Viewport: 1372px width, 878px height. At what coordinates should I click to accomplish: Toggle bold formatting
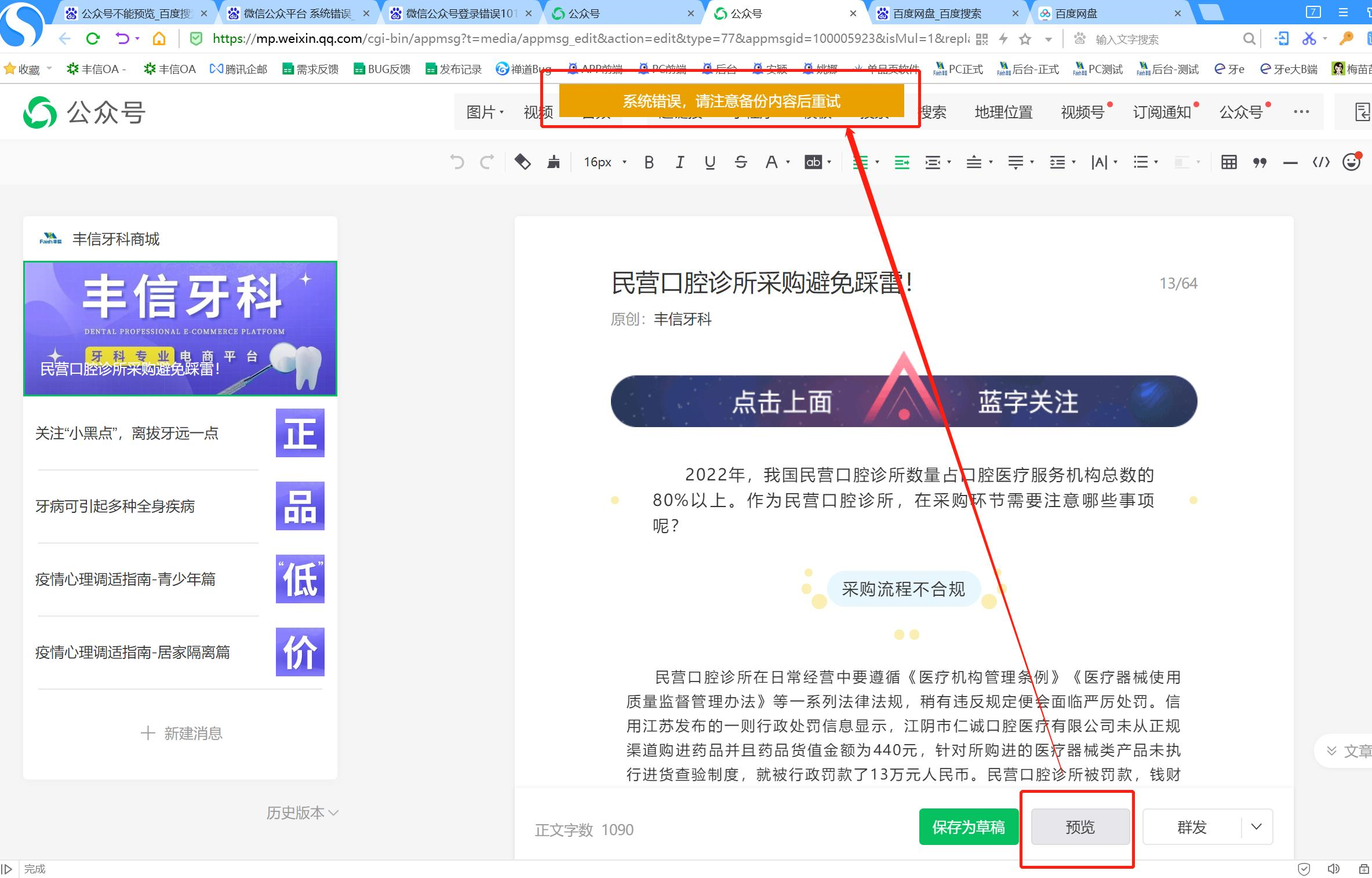pos(649,162)
